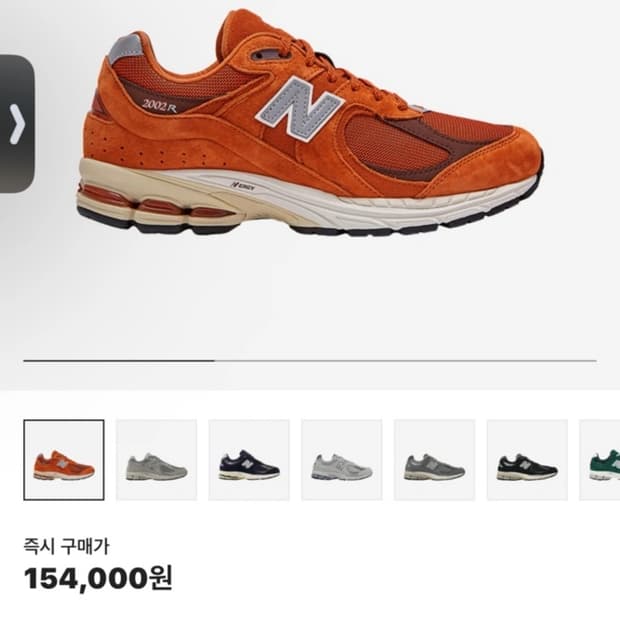
Task: Click the gray N logo on shoe
Action: click(x=298, y=108)
